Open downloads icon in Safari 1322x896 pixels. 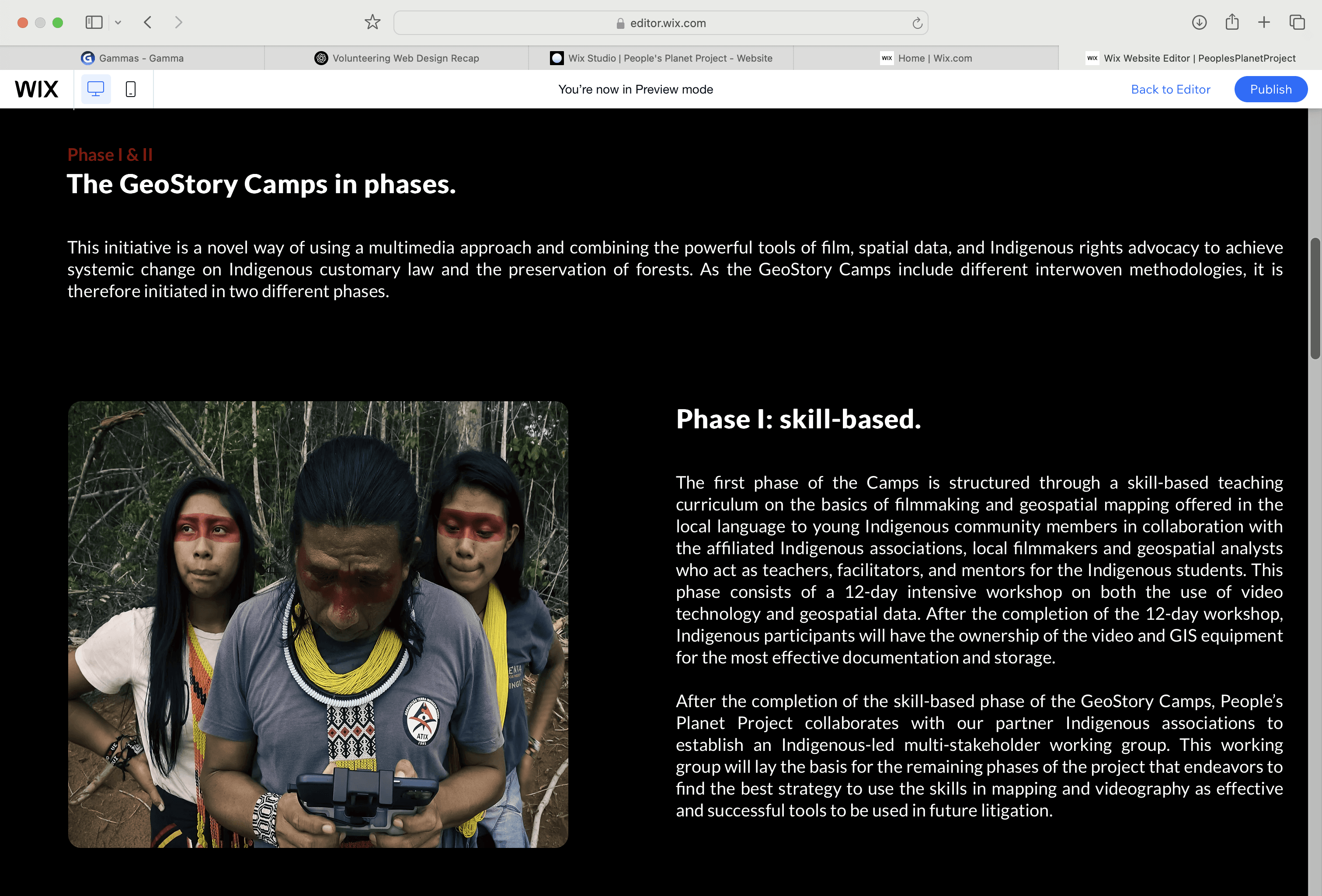(x=1199, y=23)
